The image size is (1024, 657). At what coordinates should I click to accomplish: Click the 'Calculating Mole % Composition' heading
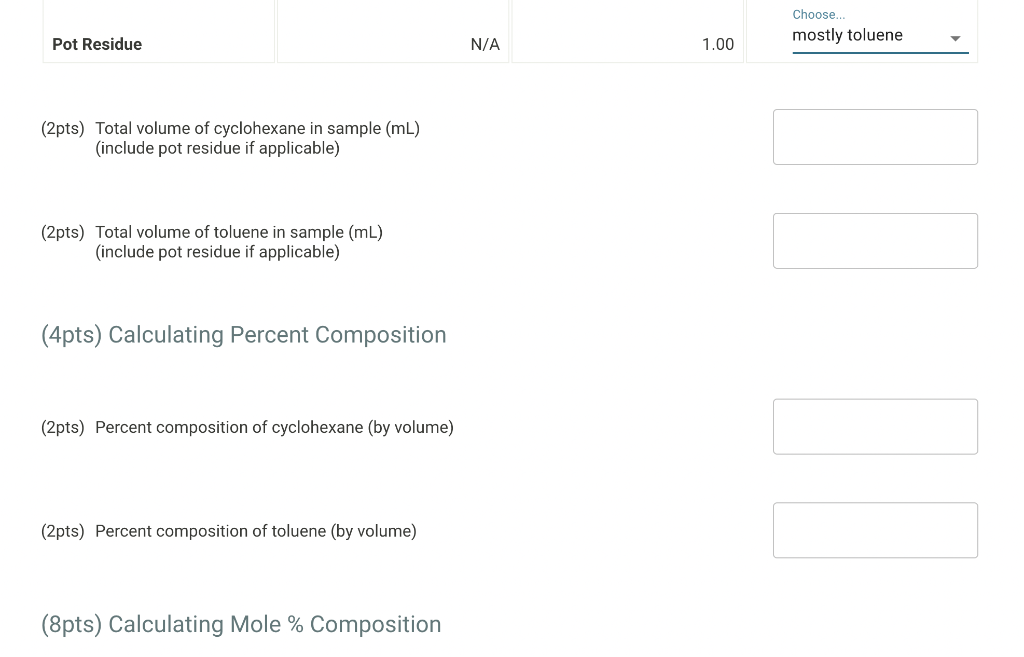click(241, 624)
